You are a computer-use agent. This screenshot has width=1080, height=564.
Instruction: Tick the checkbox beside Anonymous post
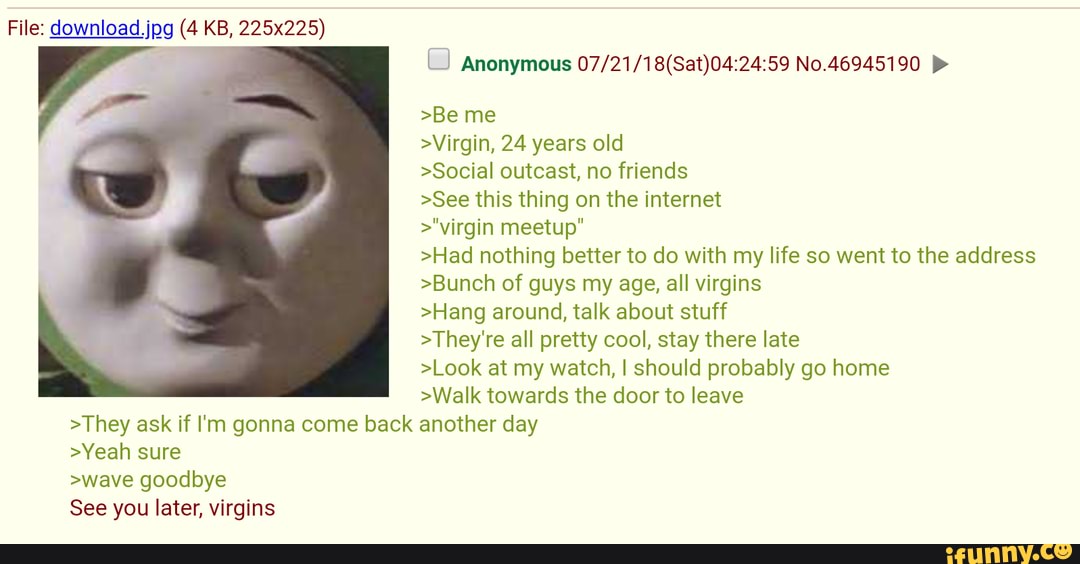click(439, 59)
